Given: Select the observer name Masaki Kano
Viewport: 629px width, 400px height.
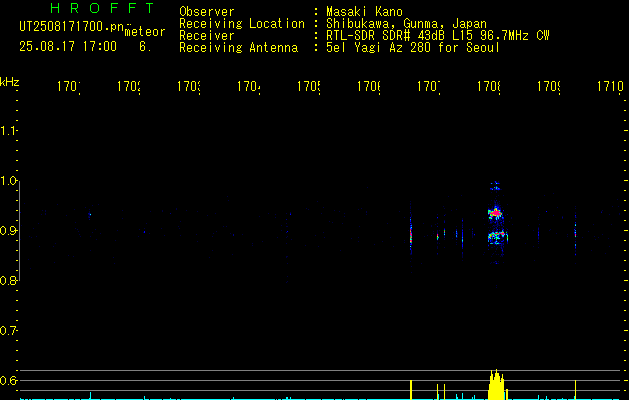Looking at the screenshot, I should pos(364,11).
